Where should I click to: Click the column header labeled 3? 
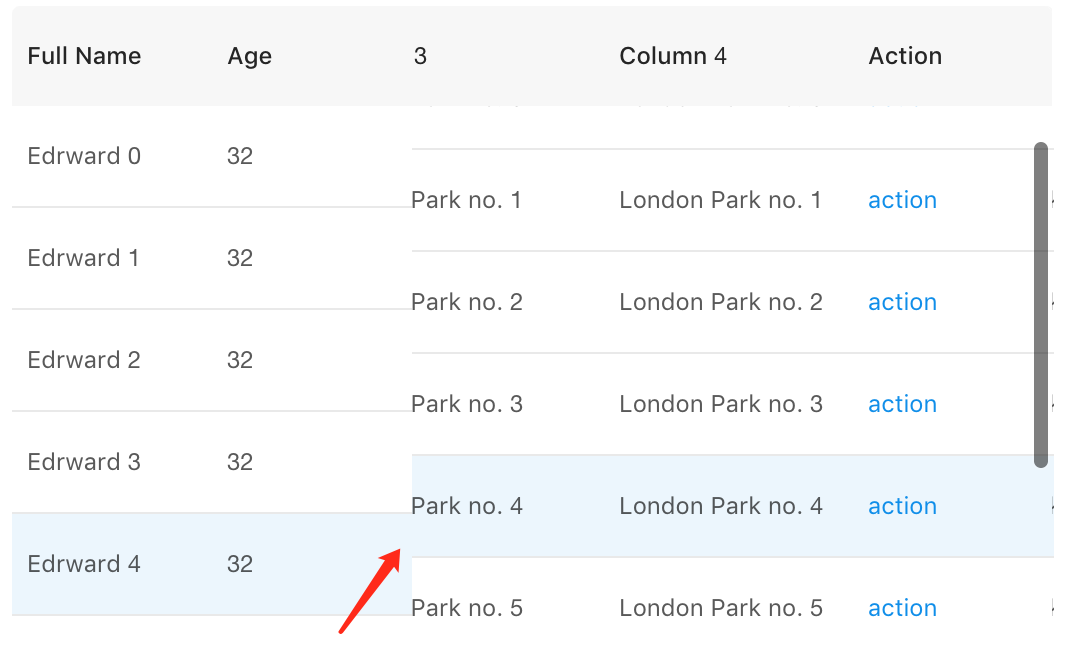420,56
